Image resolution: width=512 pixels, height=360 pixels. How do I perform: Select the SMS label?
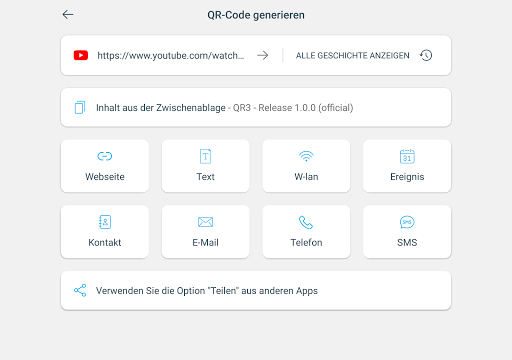point(407,242)
